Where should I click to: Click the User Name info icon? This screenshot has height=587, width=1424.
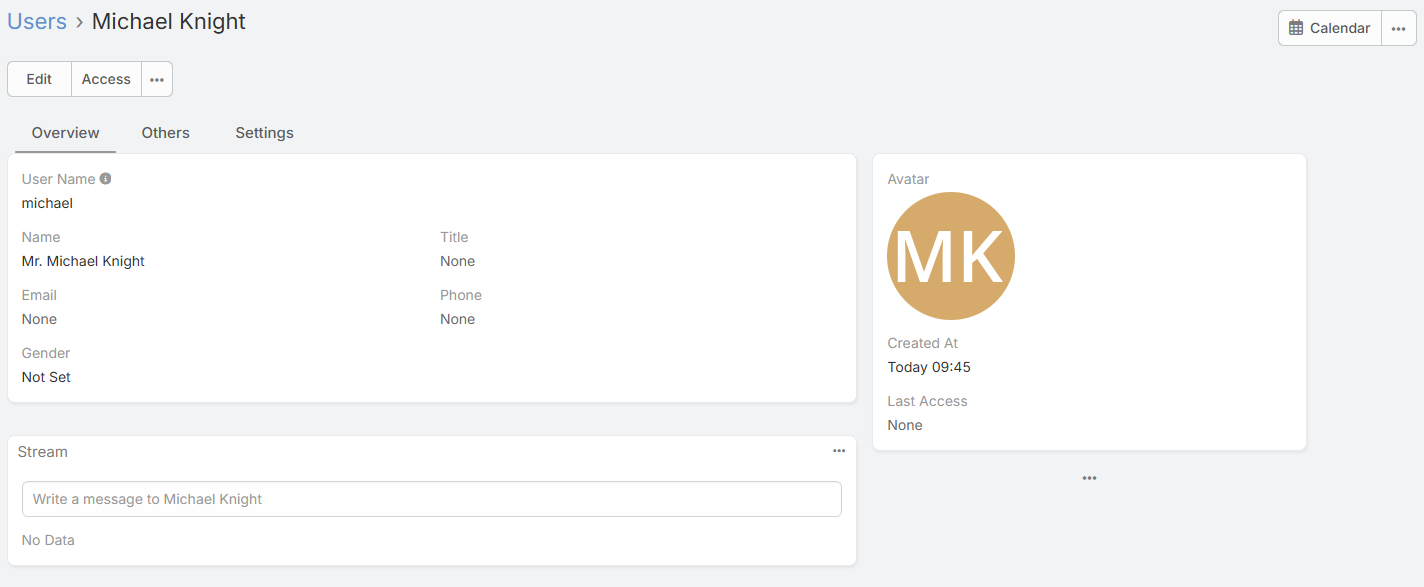click(x=106, y=179)
